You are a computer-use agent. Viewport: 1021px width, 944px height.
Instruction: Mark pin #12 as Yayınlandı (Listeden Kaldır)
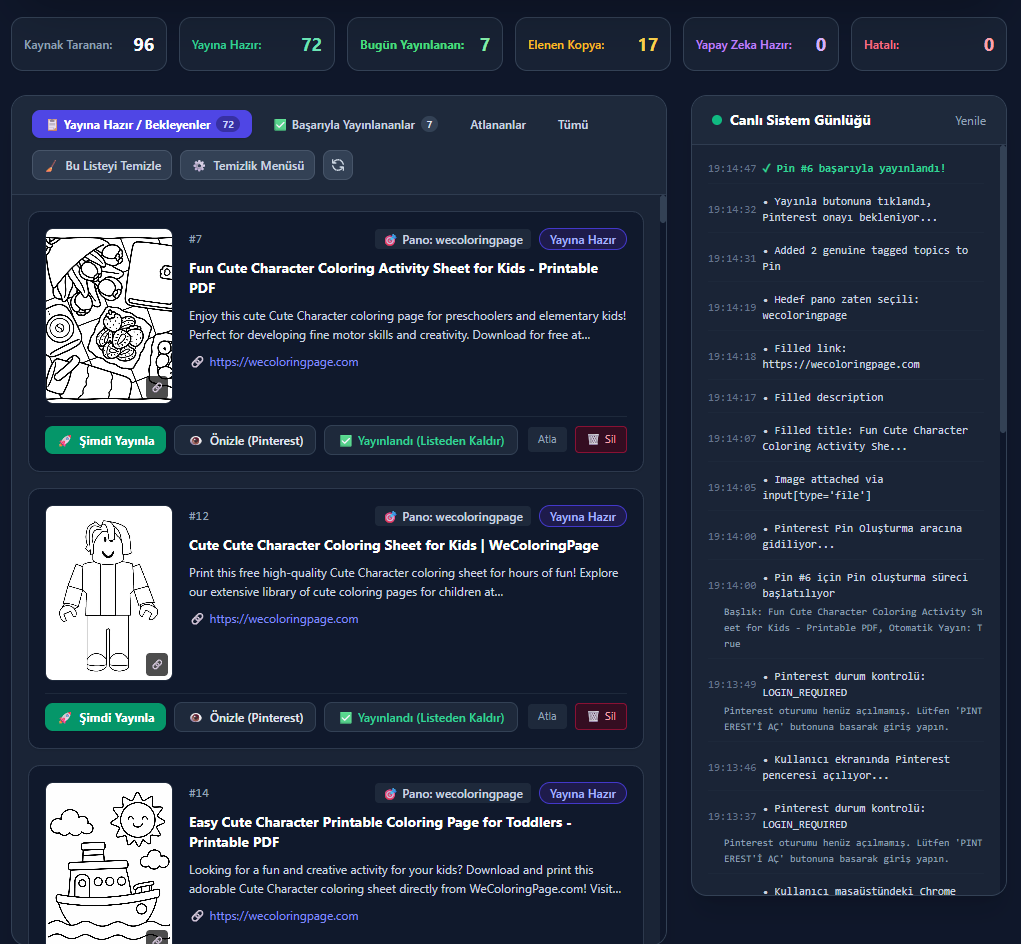[421, 717]
